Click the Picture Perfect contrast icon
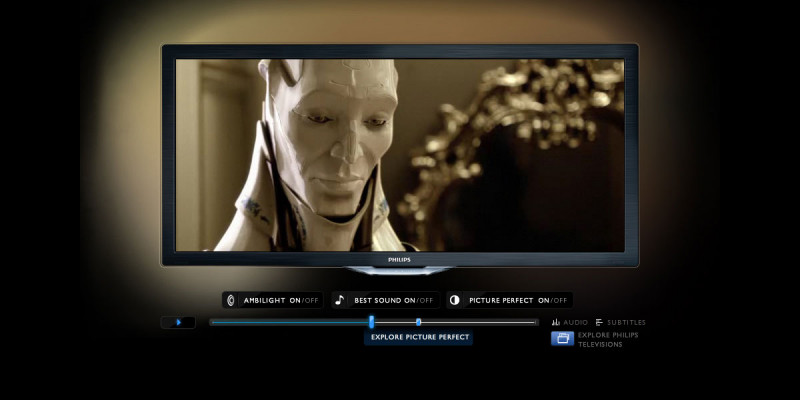This screenshot has width=800, height=400. [x=455, y=301]
